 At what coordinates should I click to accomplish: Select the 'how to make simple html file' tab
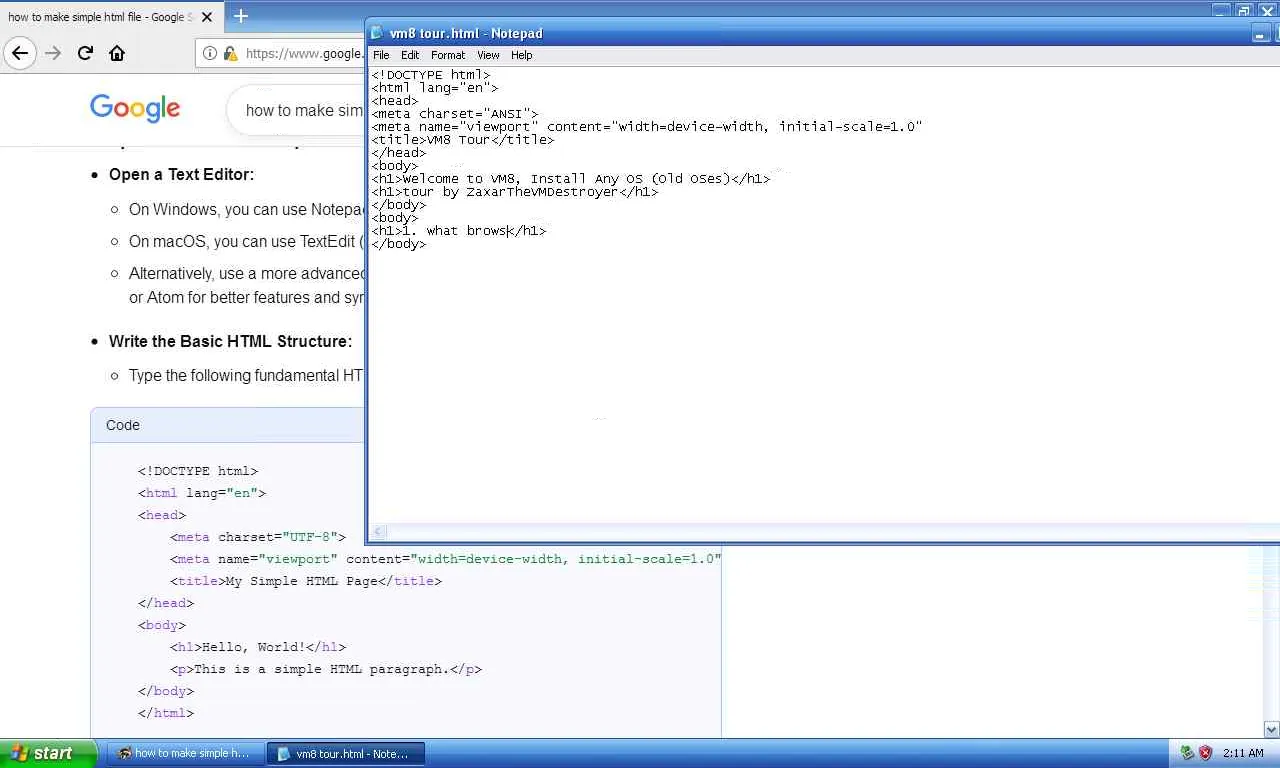click(110, 17)
